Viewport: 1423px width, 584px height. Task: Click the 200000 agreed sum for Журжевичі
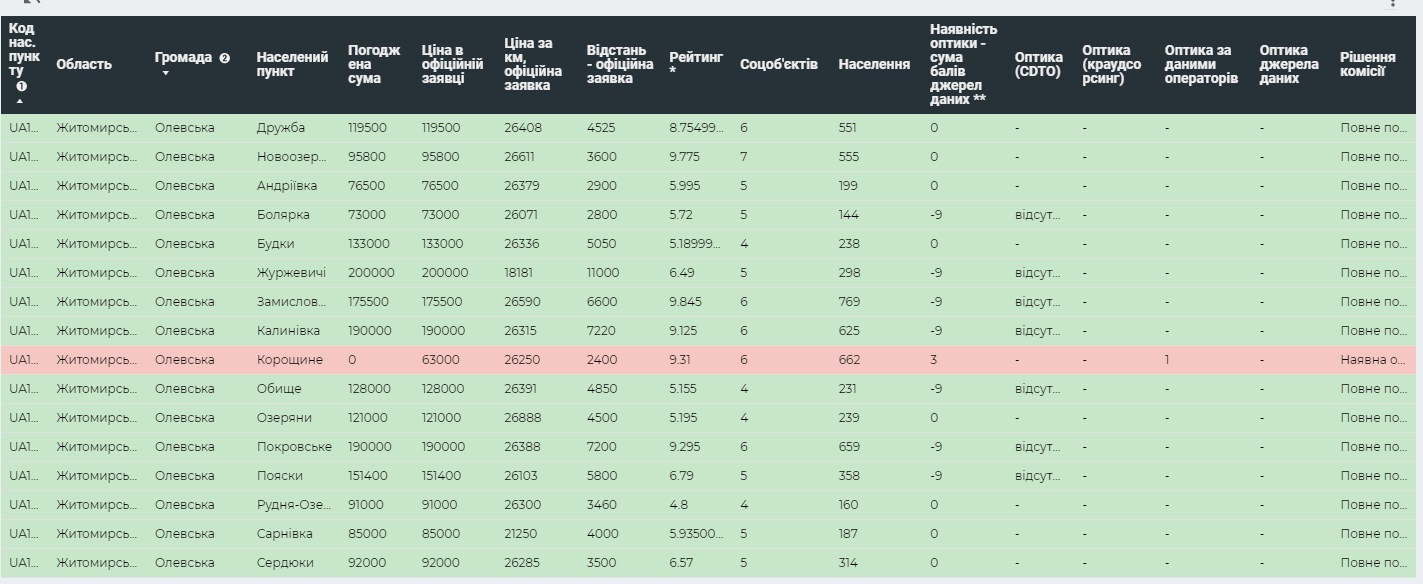[371, 272]
